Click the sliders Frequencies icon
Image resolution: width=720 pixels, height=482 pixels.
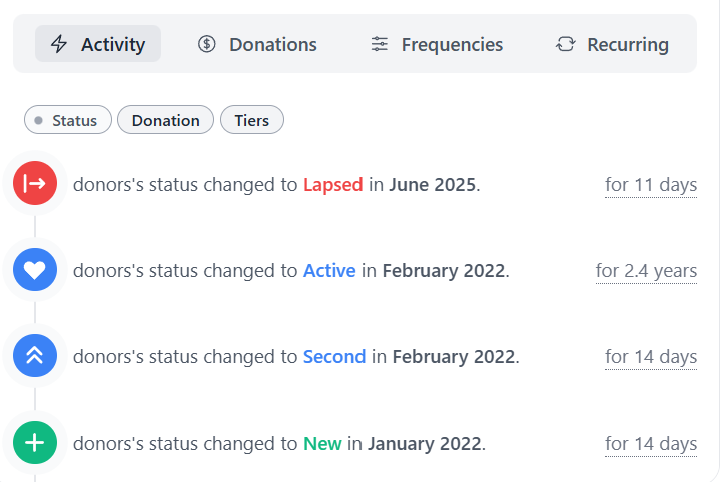coord(380,44)
